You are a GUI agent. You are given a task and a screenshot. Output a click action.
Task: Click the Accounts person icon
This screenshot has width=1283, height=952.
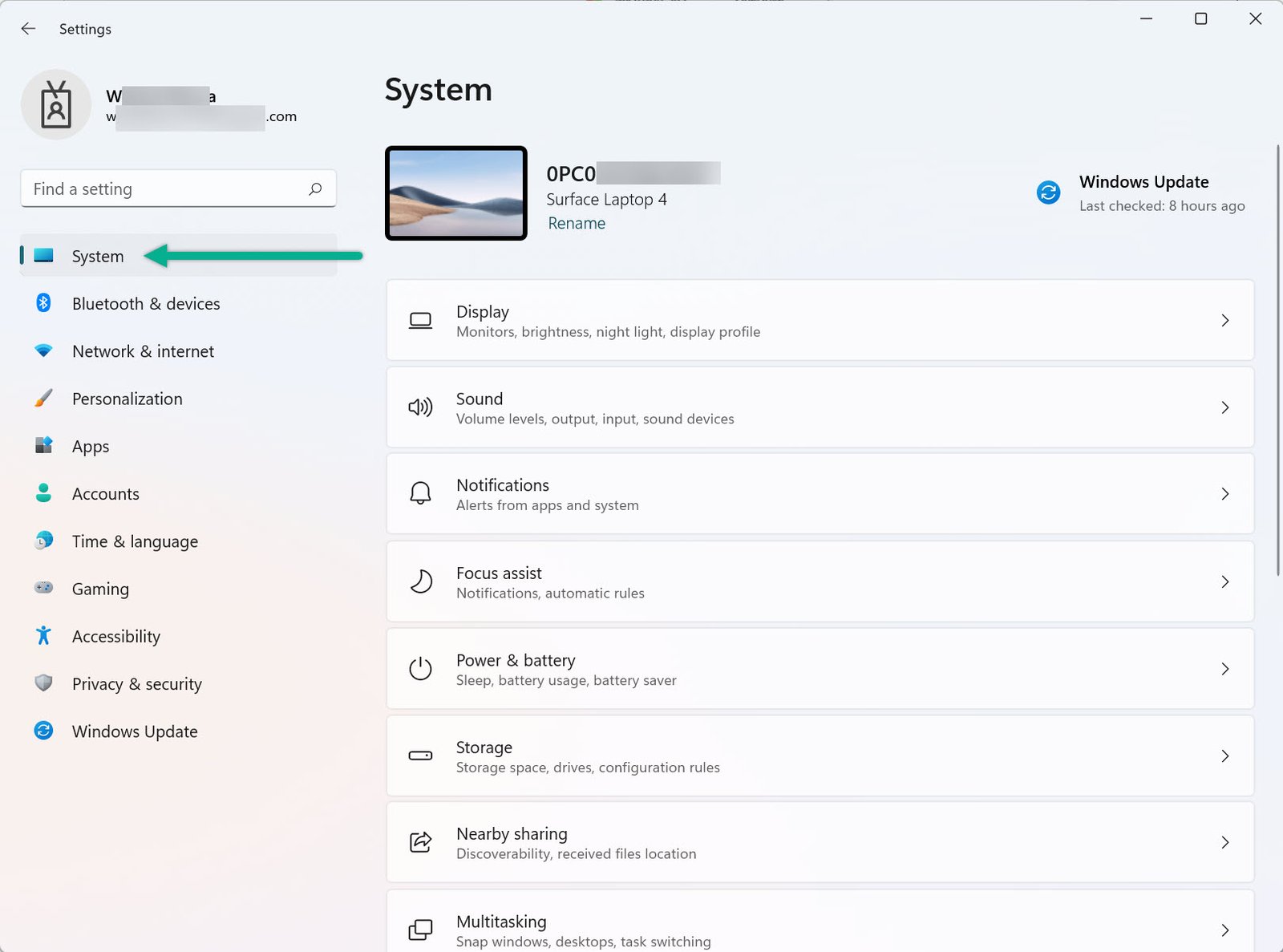[43, 492]
